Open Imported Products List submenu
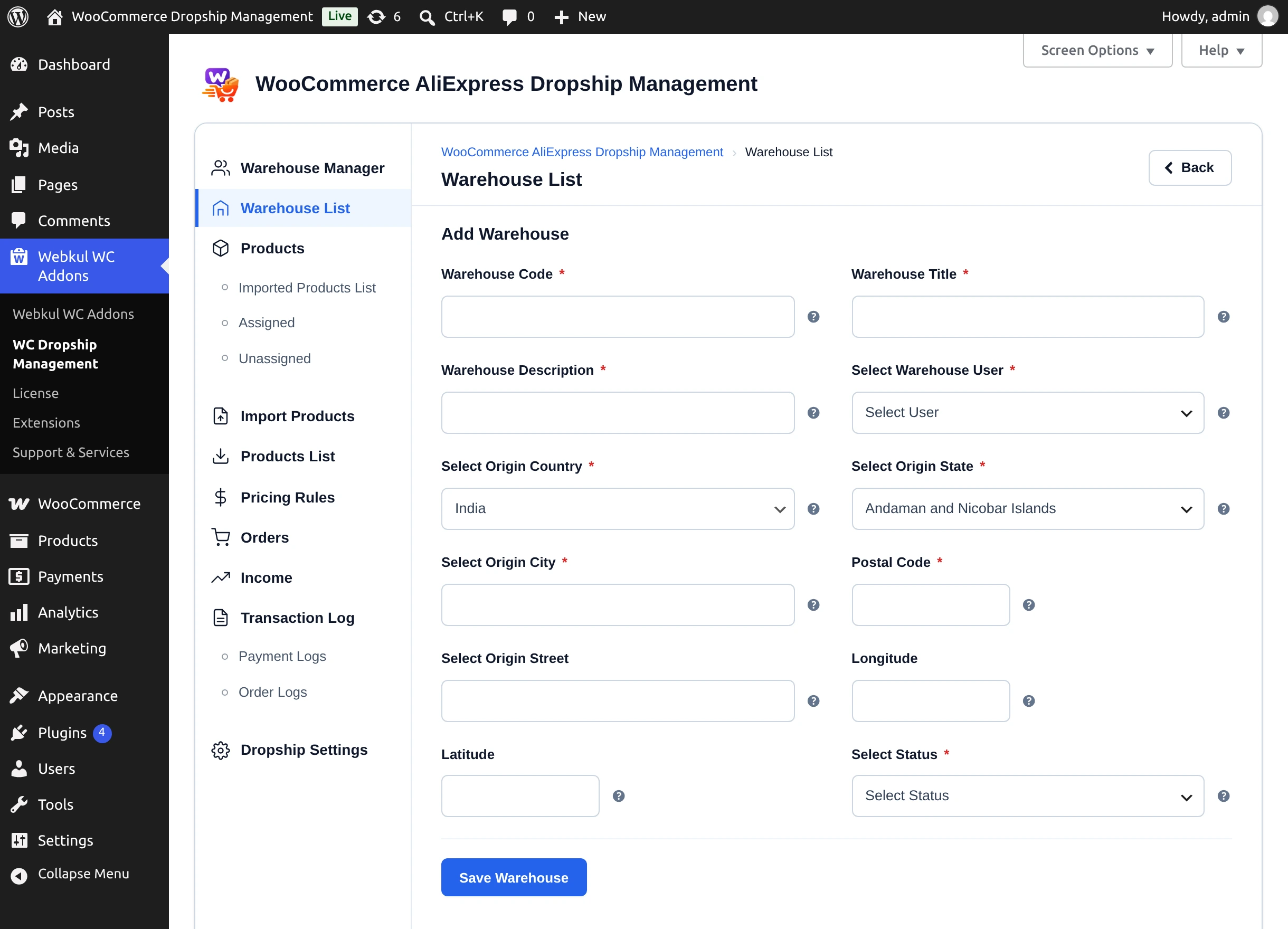Image resolution: width=1288 pixels, height=929 pixels. click(x=307, y=288)
